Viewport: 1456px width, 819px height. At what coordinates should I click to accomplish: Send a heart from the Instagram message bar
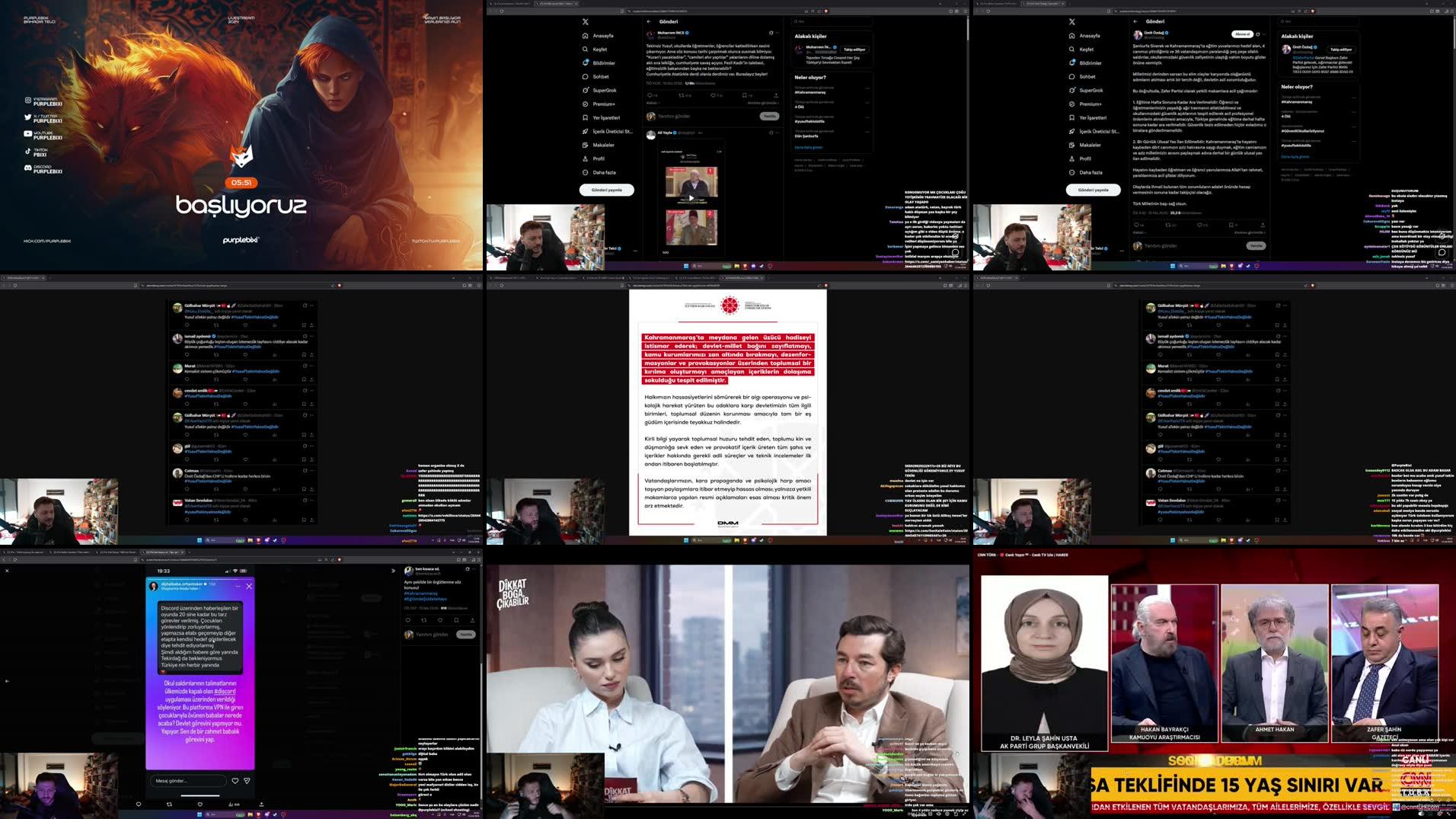[235, 780]
